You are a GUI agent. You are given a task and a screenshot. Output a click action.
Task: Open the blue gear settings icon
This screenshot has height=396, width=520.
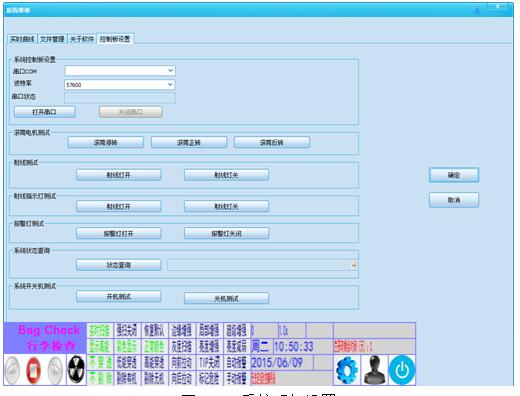[347, 370]
